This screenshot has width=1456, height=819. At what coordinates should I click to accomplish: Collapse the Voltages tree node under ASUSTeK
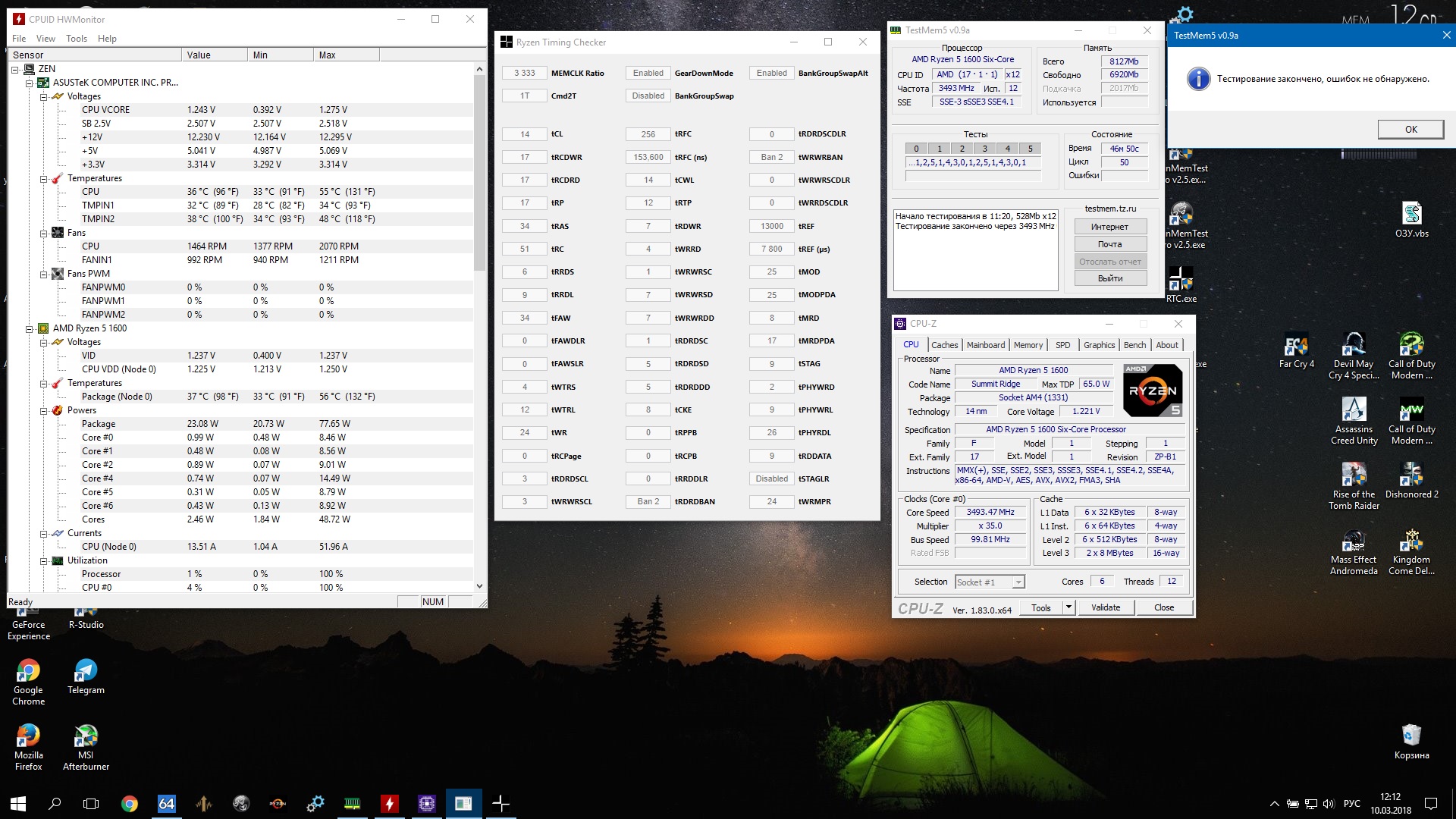44,96
